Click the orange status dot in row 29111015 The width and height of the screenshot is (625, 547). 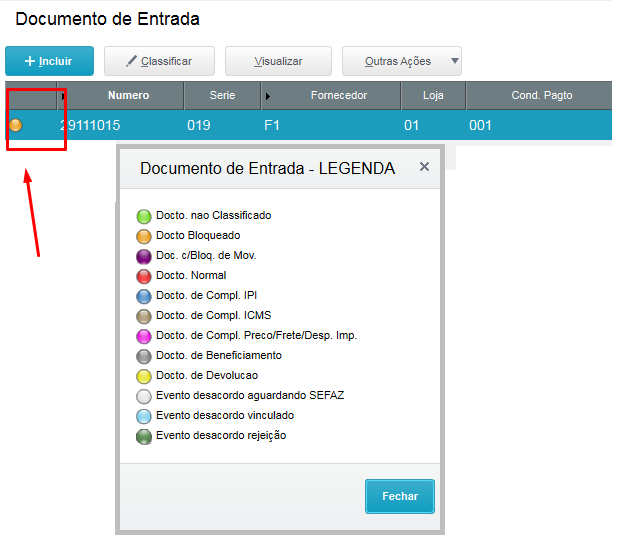(16, 125)
